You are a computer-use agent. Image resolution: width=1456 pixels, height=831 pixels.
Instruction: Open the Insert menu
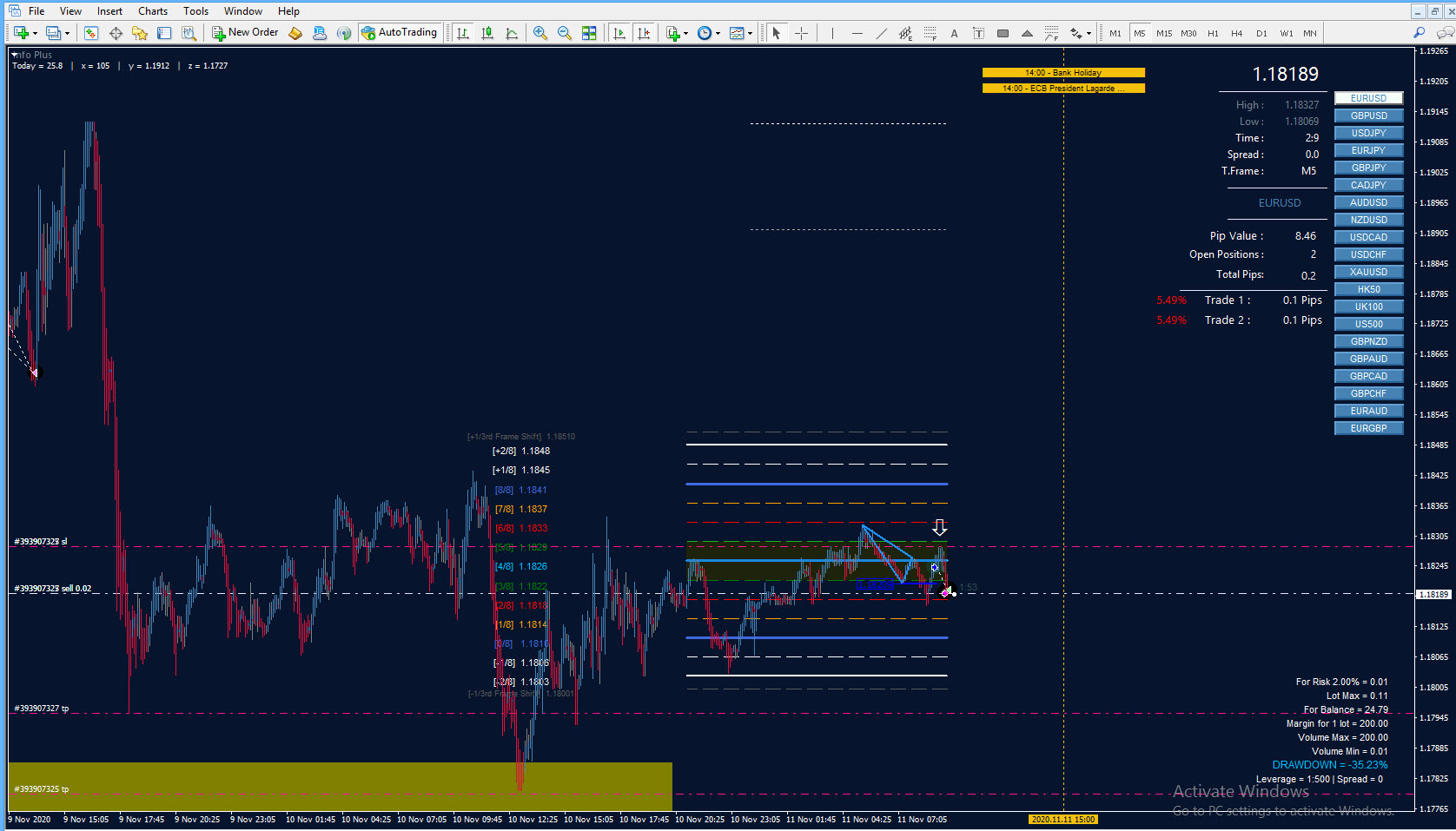109,11
